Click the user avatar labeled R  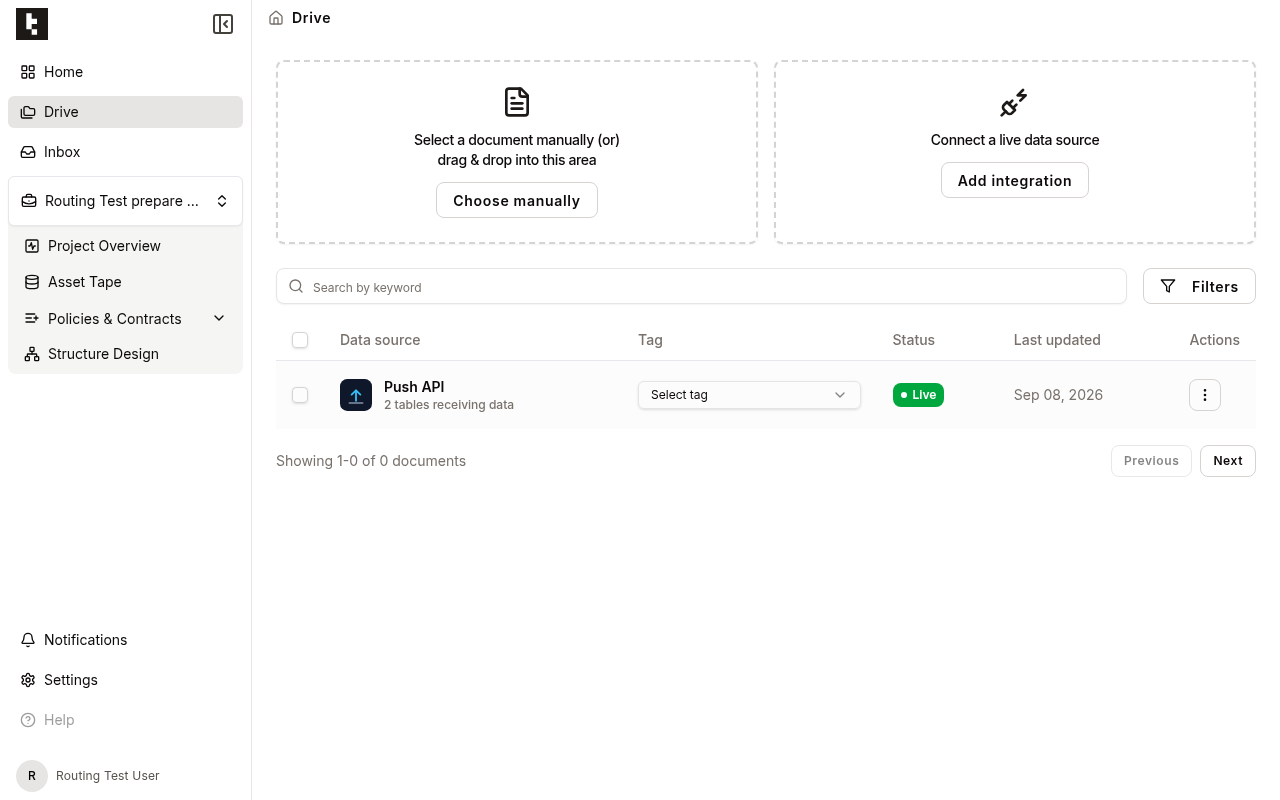pos(32,776)
